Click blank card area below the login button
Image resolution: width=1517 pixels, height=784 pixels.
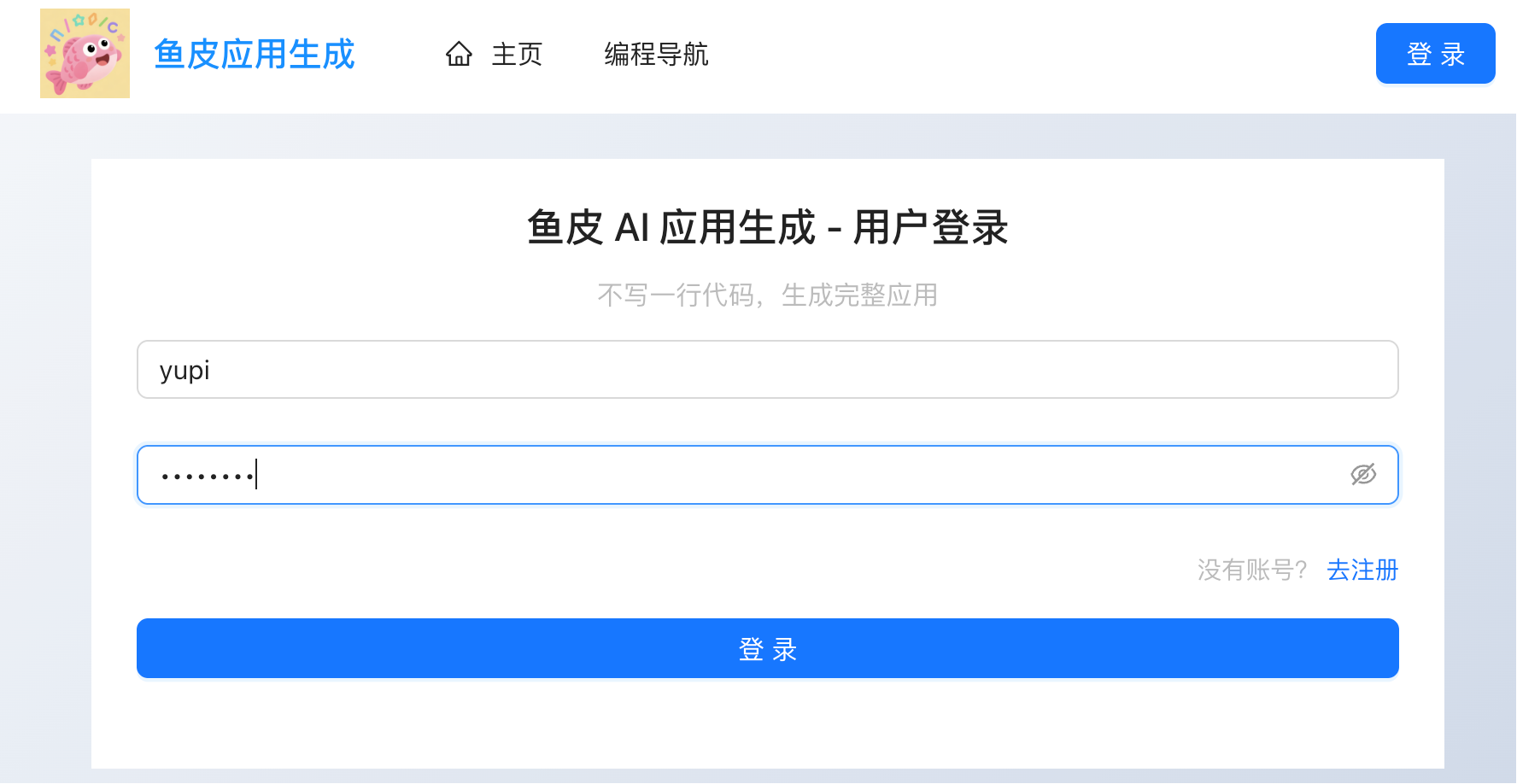tap(767, 724)
